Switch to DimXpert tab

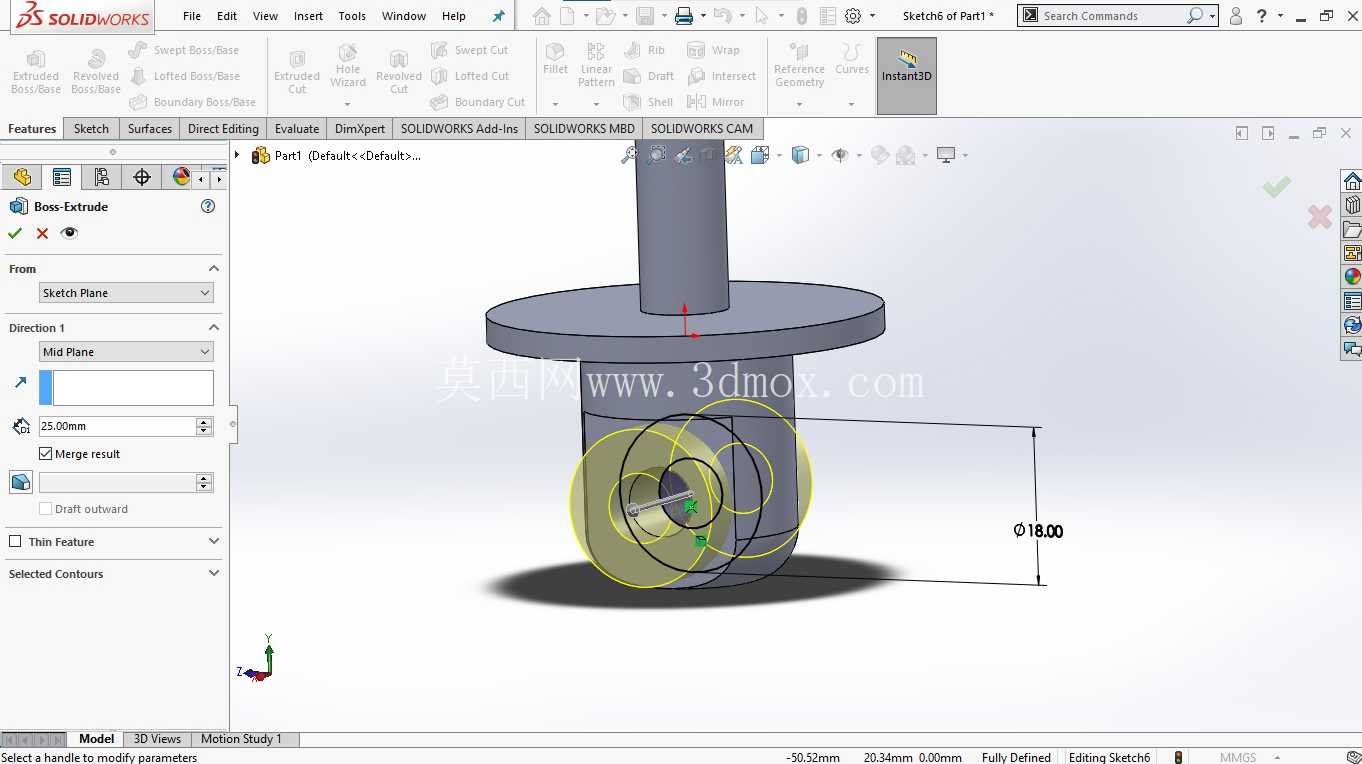(360, 128)
